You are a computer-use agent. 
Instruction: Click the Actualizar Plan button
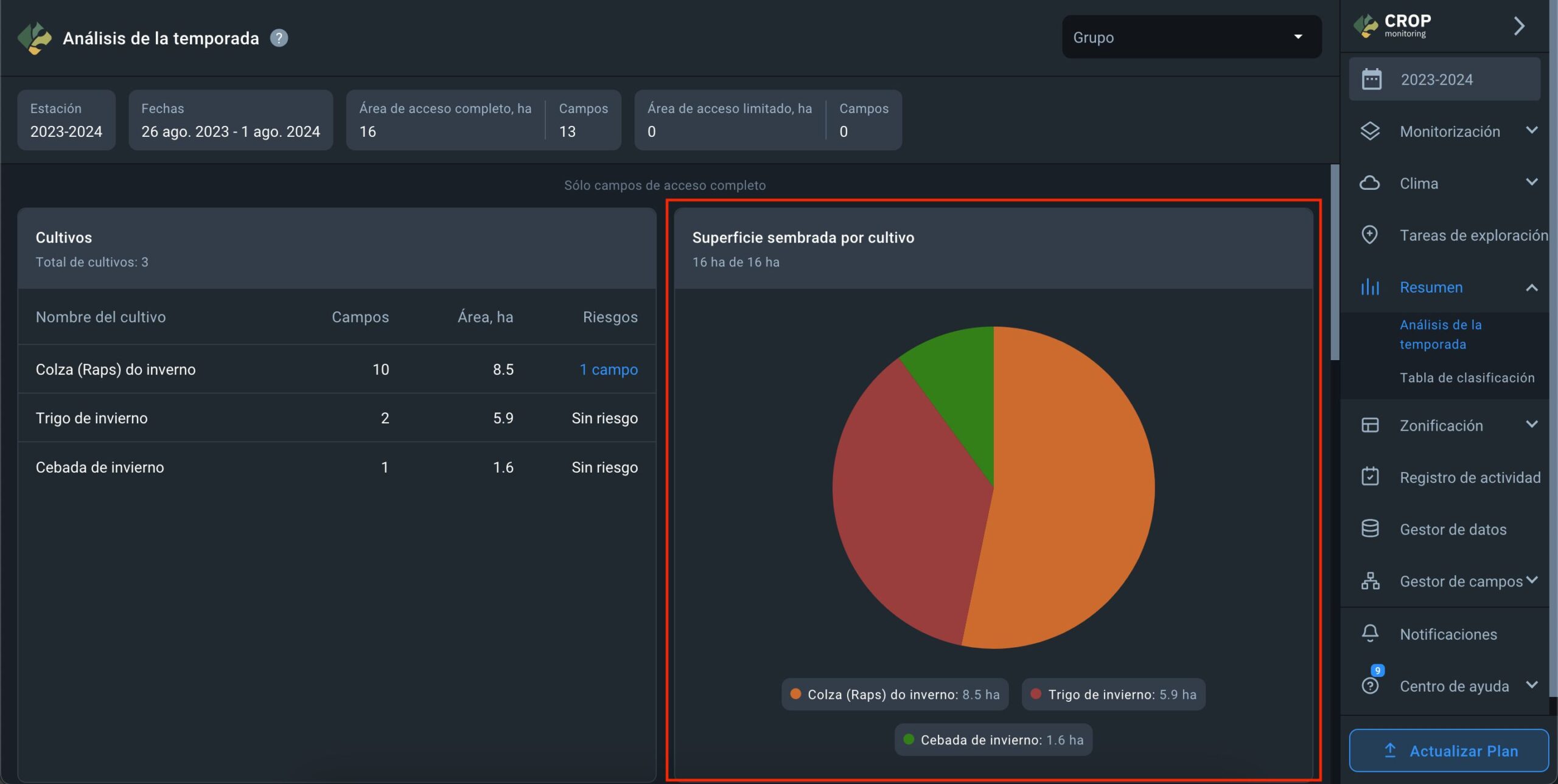coord(1448,751)
